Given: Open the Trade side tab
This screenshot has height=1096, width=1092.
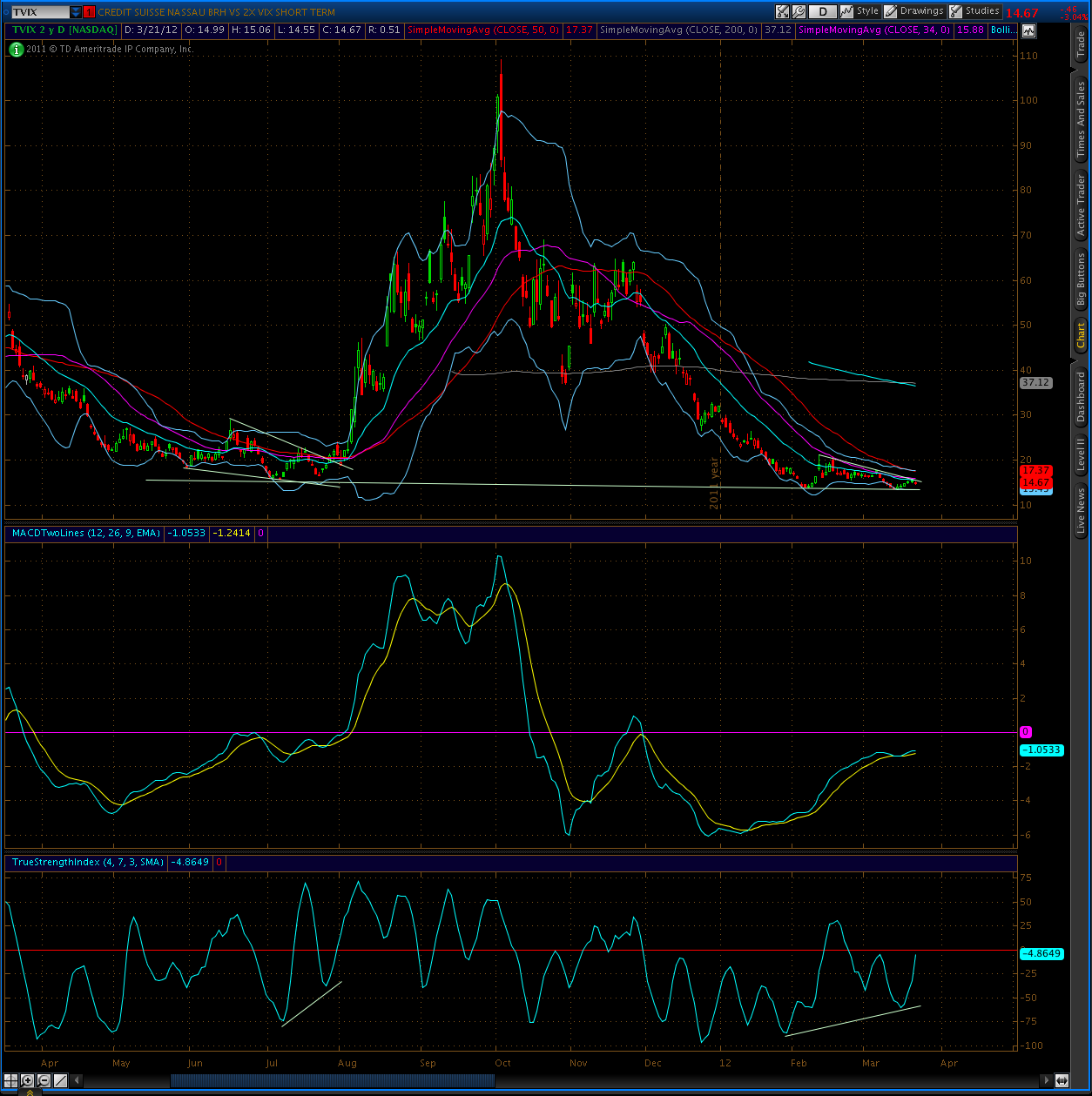Looking at the screenshot, I should 1081,45.
